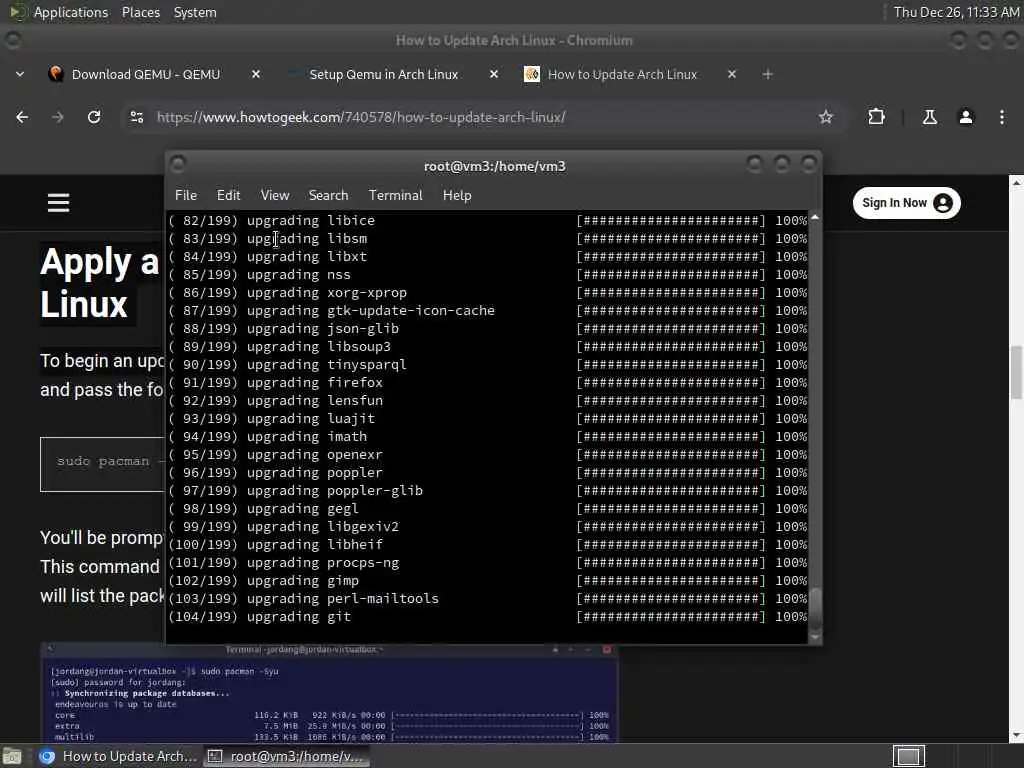Click the sudo pacman code box

[x=103, y=464]
